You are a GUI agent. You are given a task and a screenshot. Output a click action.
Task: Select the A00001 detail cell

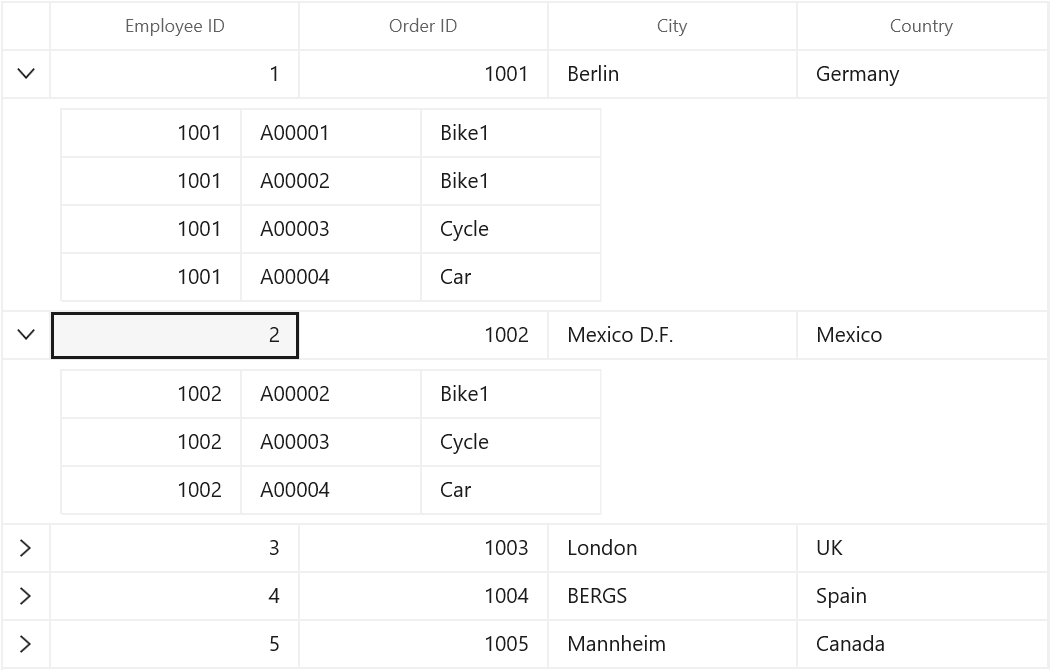click(x=331, y=133)
